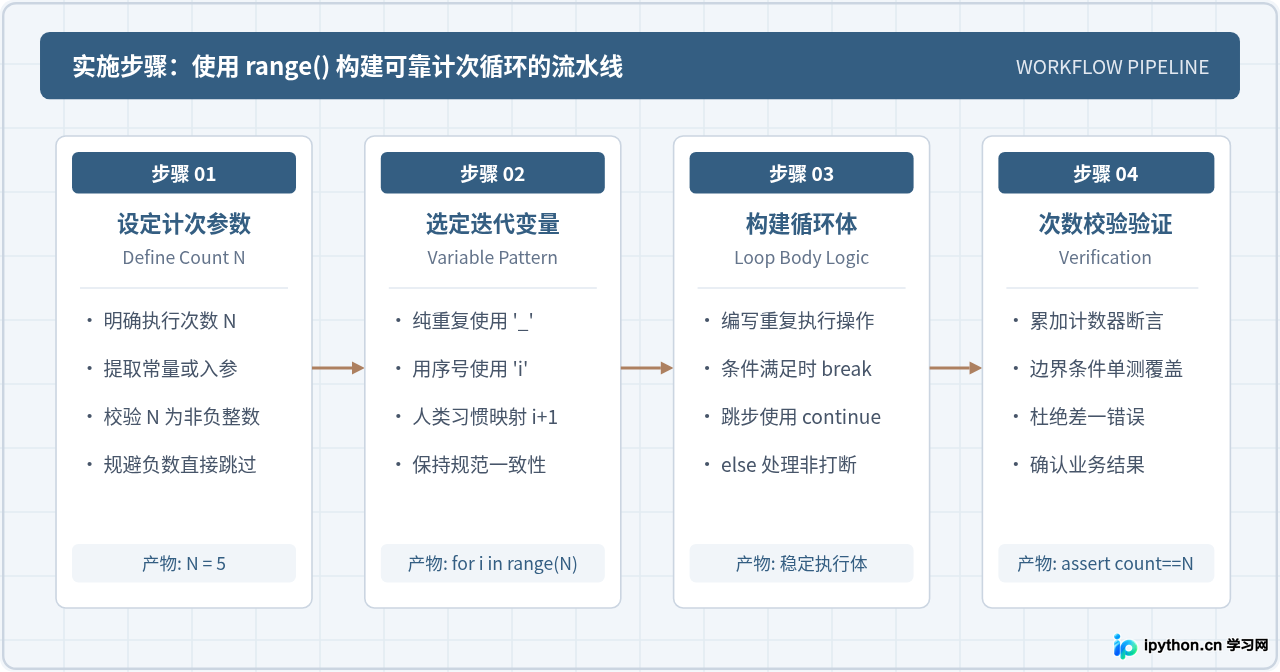Click the bullet '用序号使用 'i''
This screenshot has width=1280, height=672.
(x=470, y=369)
